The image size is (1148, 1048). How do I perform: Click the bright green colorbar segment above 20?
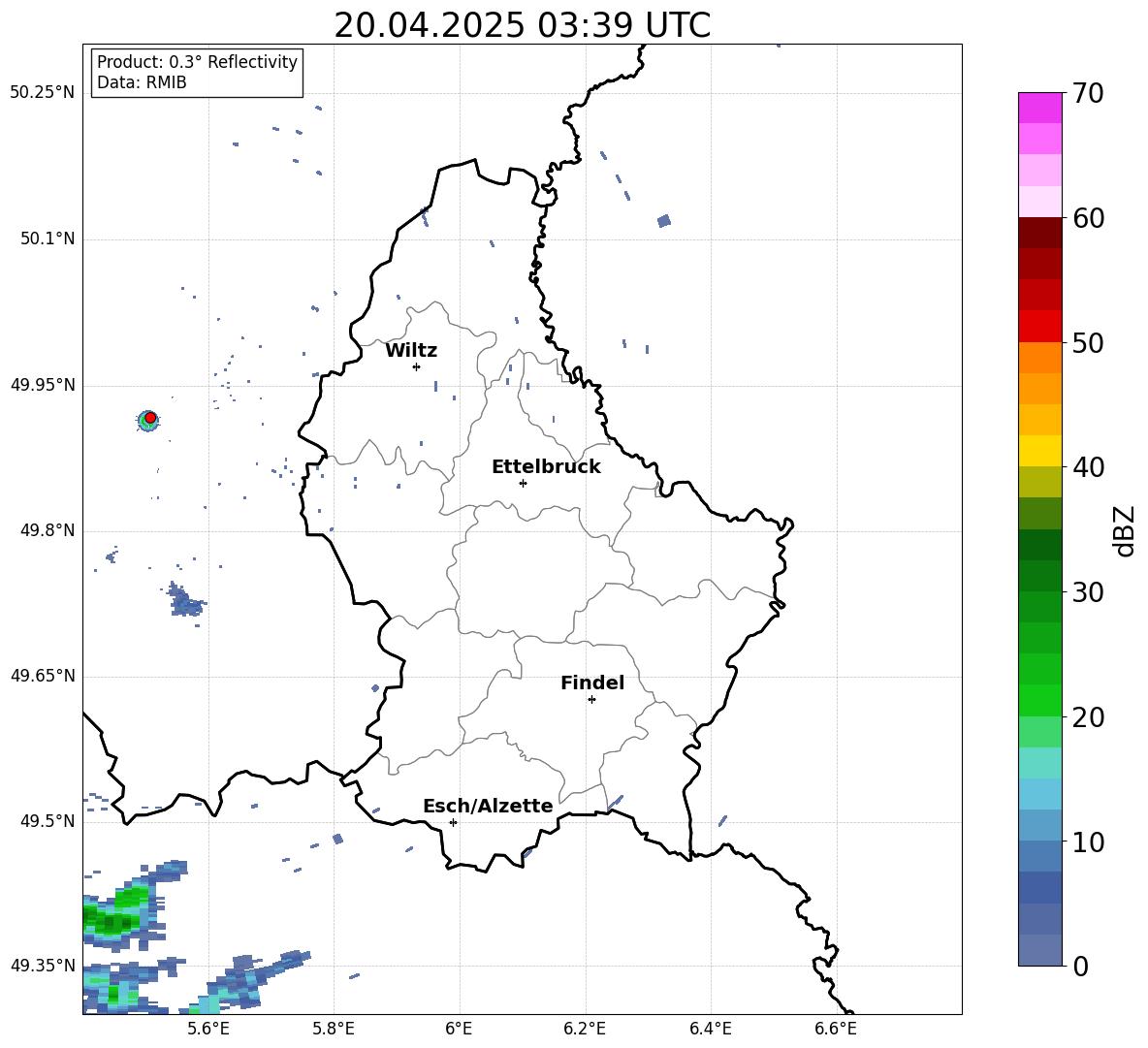(1039, 700)
